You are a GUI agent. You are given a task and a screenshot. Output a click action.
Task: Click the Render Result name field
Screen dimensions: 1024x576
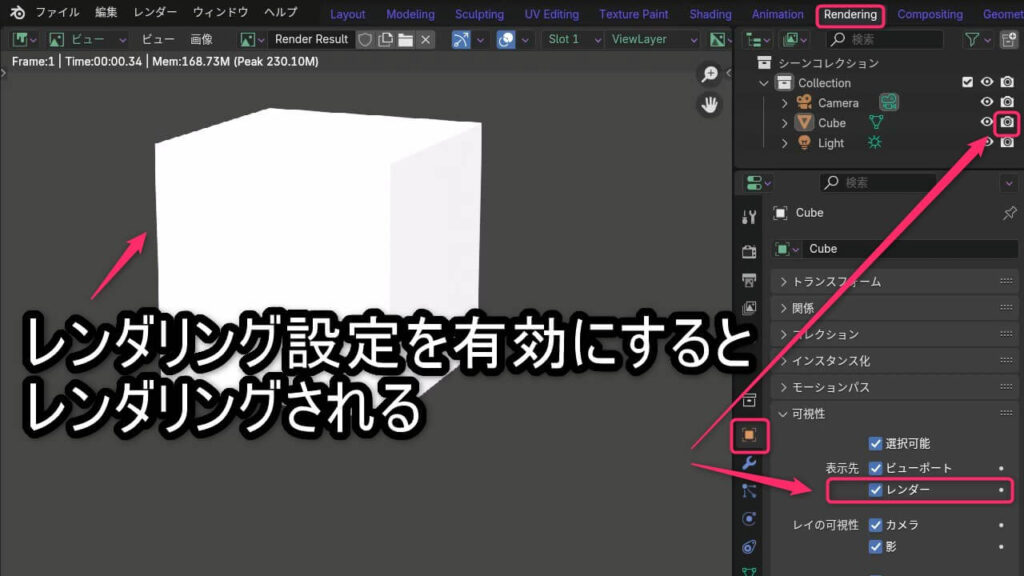point(312,40)
